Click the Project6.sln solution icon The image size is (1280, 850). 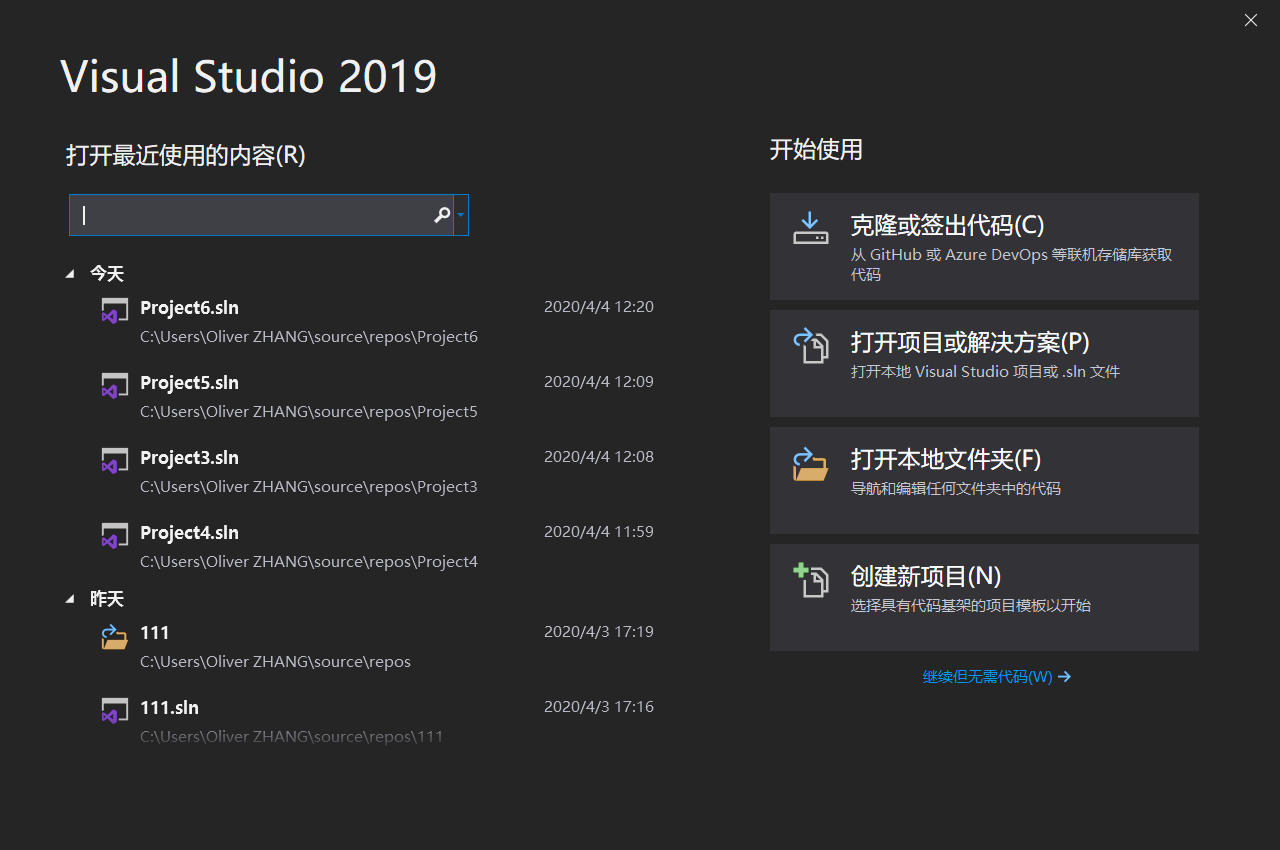click(115, 310)
